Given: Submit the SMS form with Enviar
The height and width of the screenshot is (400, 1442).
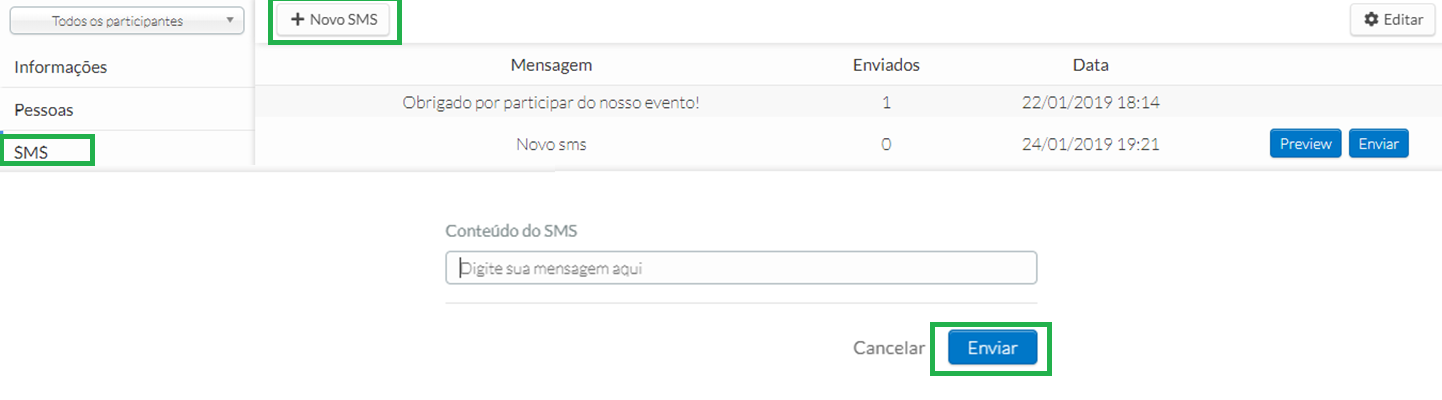Looking at the screenshot, I should click(993, 348).
